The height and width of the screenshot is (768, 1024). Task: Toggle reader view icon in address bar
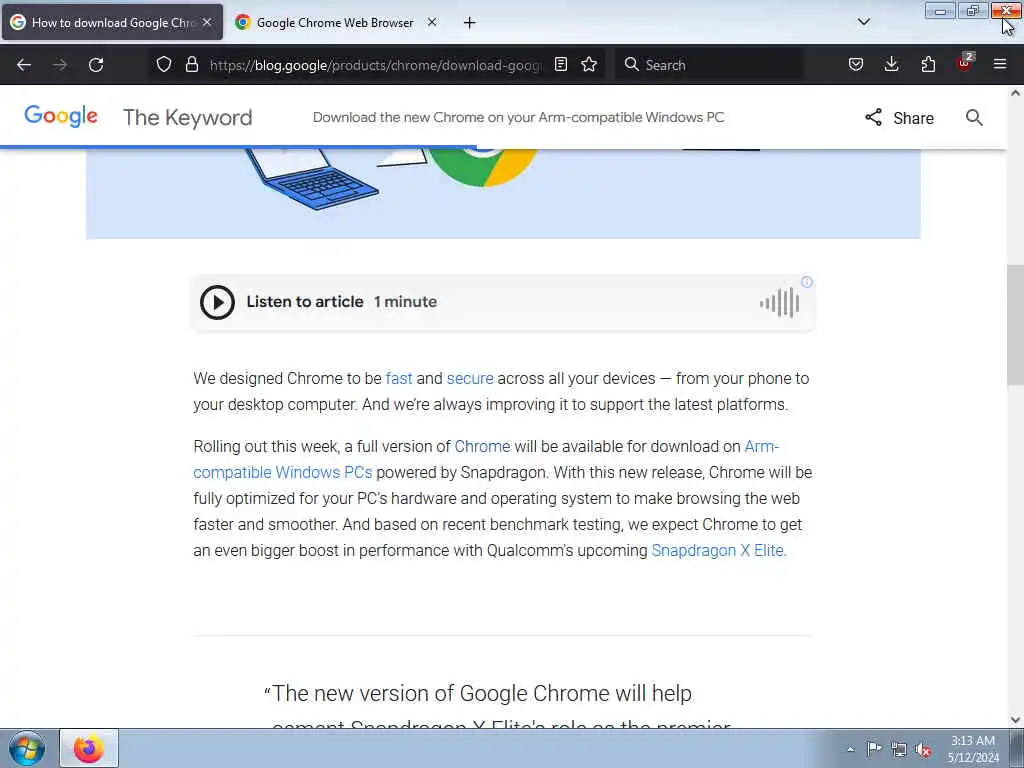[x=560, y=64]
